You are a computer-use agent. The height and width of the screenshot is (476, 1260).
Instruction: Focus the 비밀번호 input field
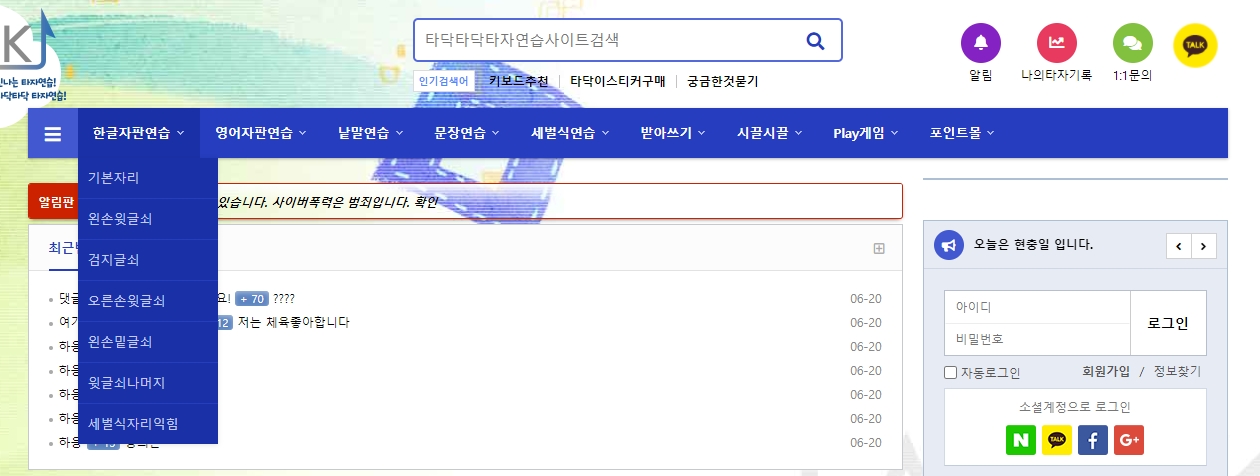point(1037,339)
